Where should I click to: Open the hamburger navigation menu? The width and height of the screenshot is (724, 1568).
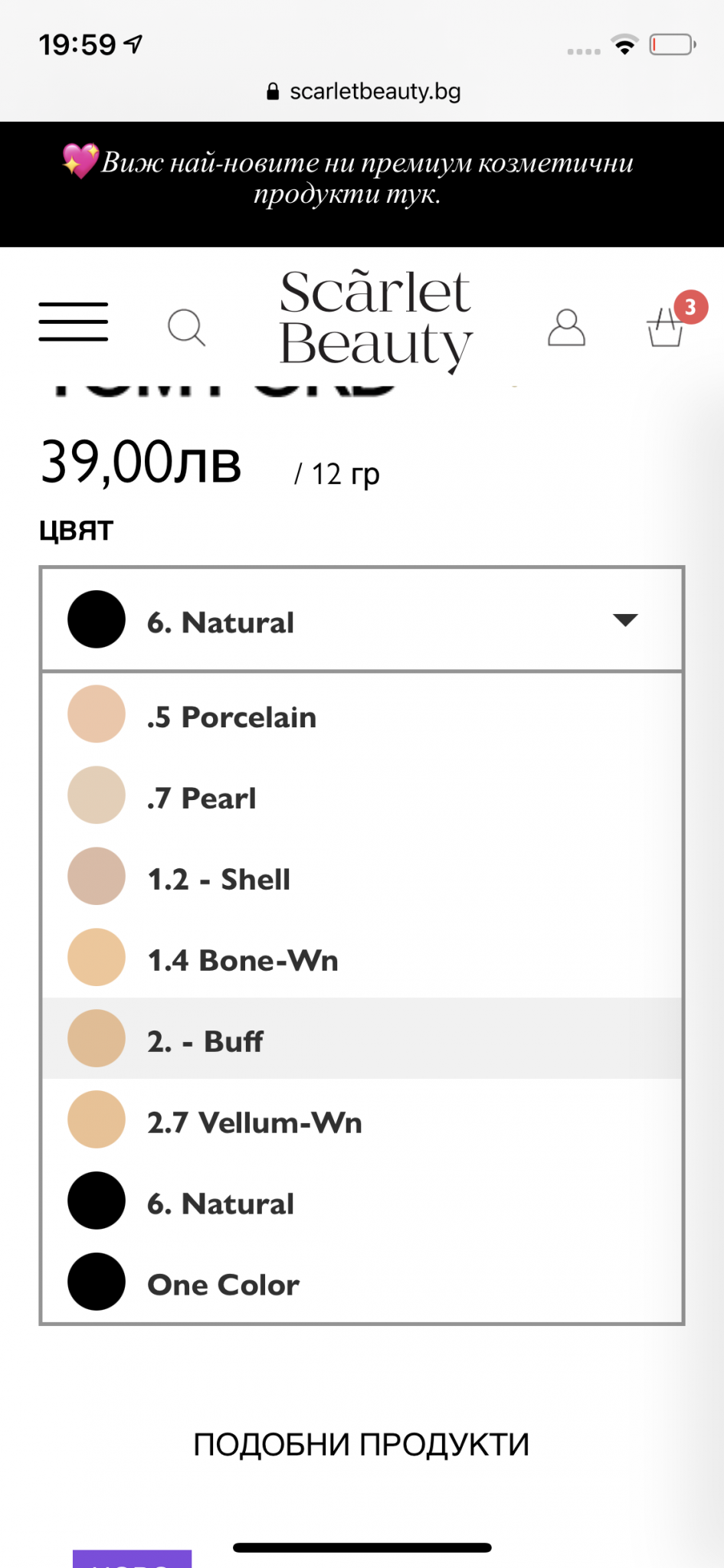pyautogui.click(x=74, y=322)
